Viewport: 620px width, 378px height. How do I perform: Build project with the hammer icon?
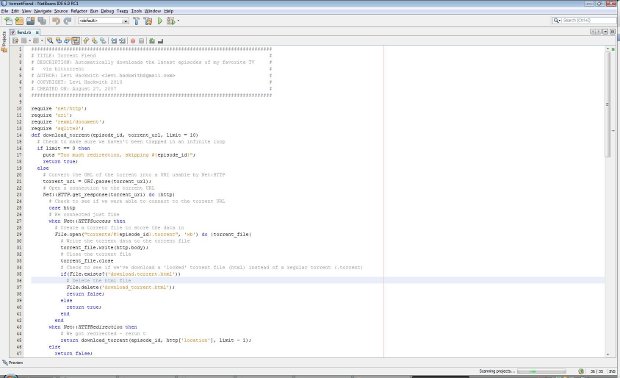click(136, 21)
